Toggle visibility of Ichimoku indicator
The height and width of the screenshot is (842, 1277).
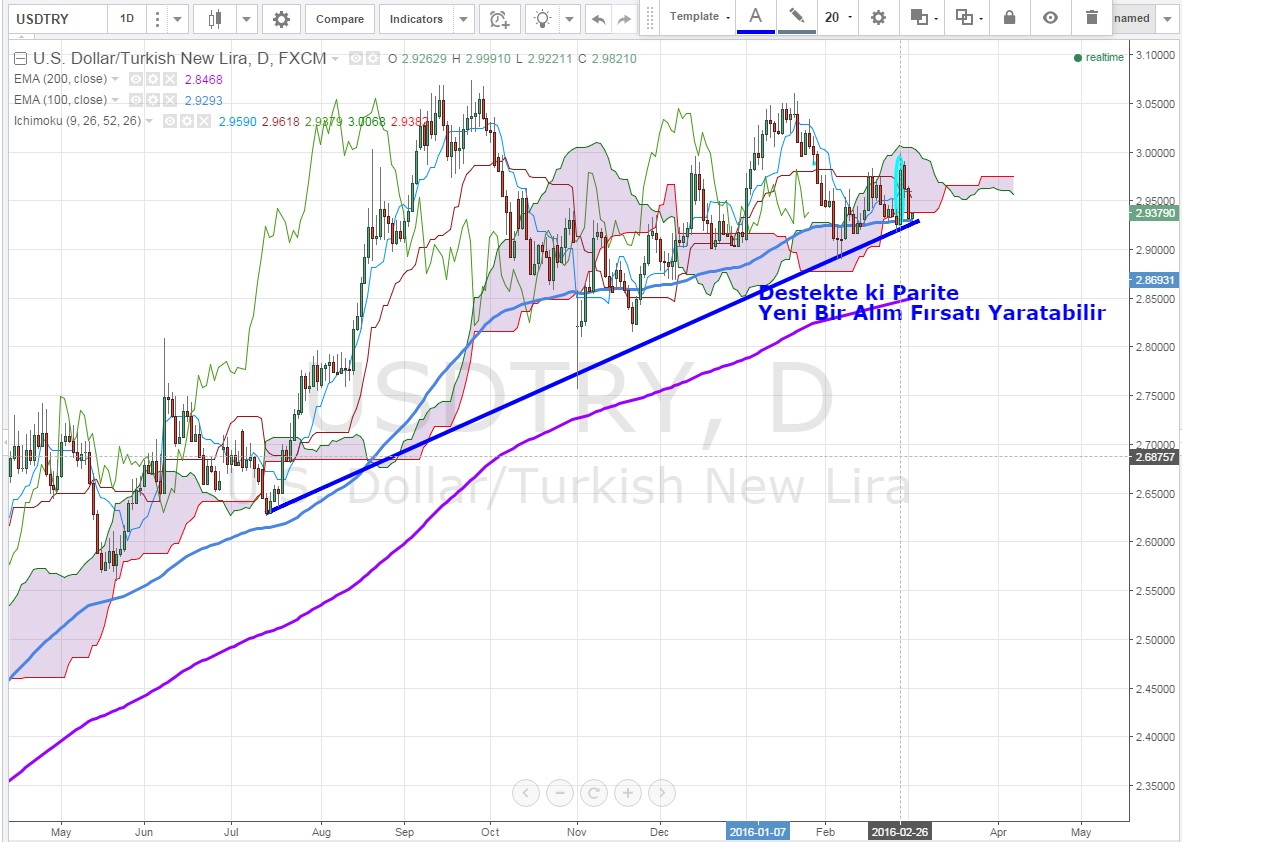tap(171, 121)
